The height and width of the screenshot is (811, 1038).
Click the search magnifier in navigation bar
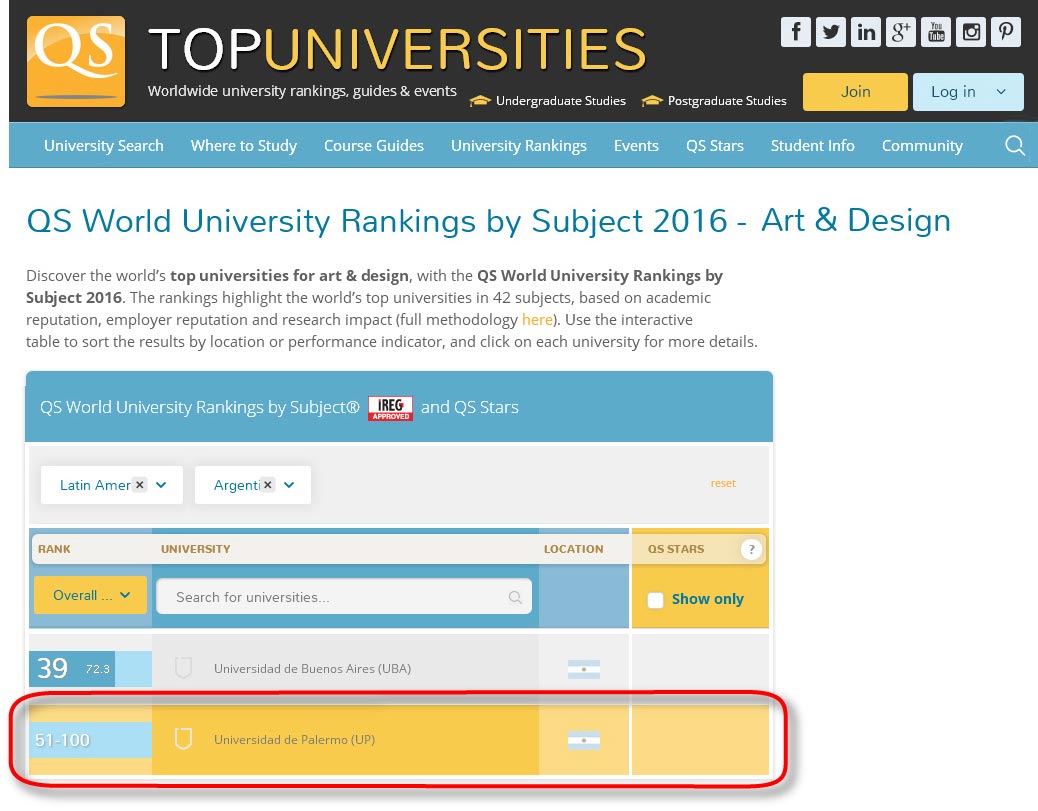(1015, 145)
